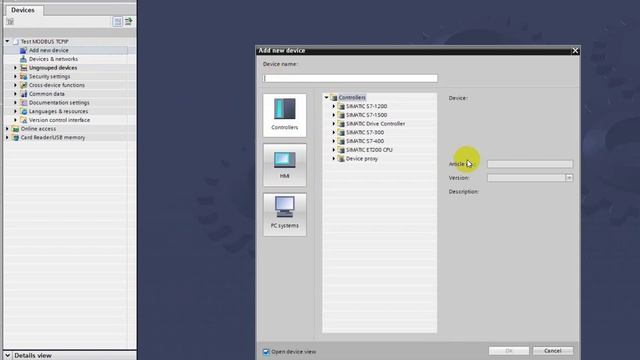Select the Test MODBUS TCPIP project label

(45, 42)
